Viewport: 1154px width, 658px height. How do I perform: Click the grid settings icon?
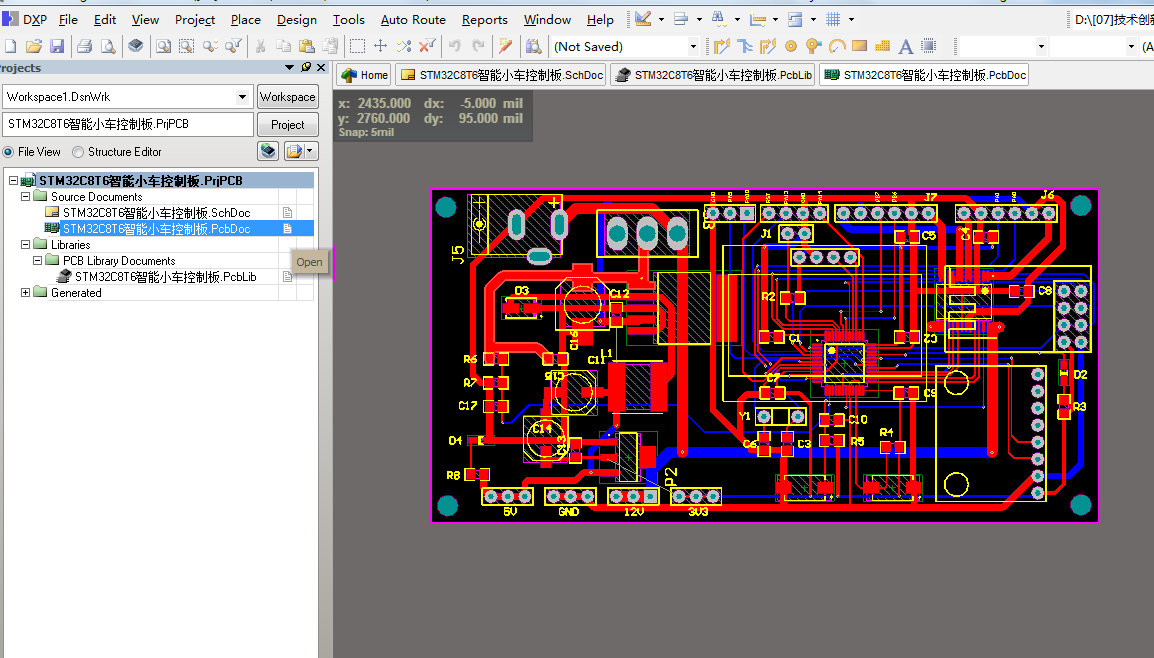coord(833,19)
